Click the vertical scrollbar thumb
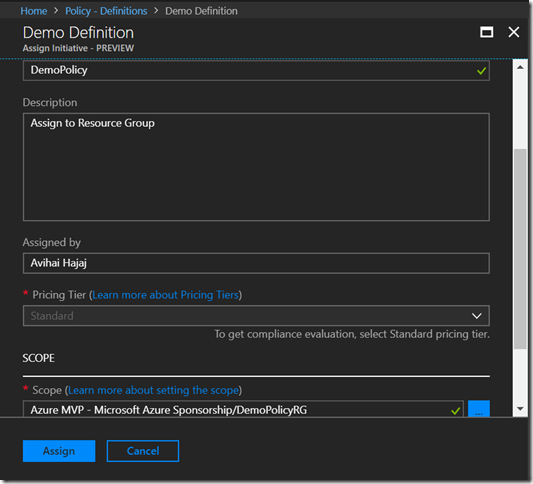 (x=520, y=249)
